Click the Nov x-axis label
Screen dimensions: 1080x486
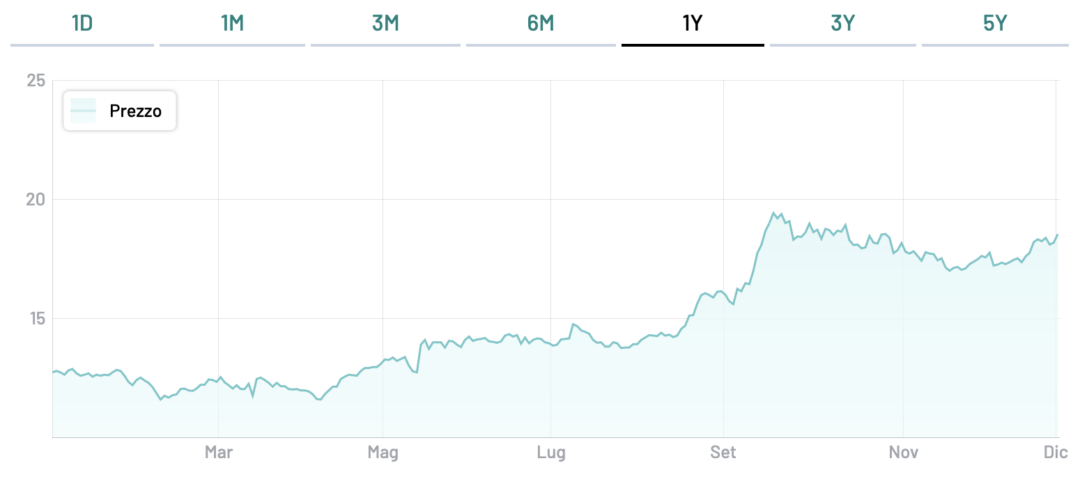(x=903, y=454)
